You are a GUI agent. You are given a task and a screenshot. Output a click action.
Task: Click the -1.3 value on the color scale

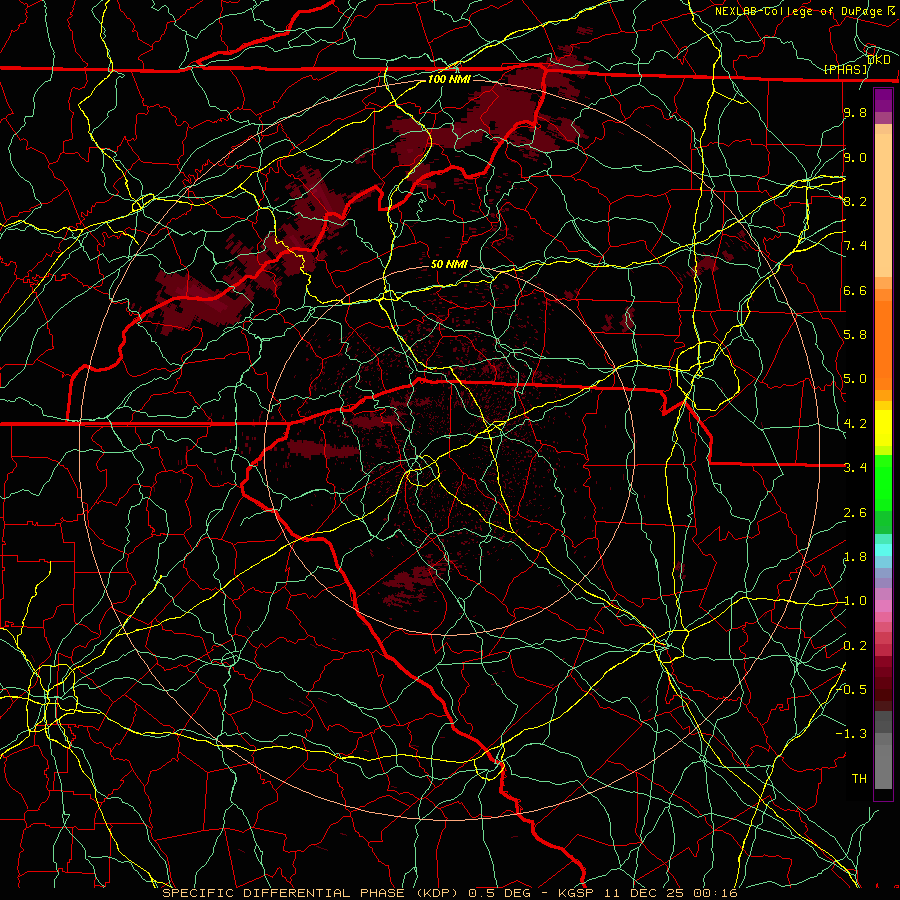pos(852,734)
